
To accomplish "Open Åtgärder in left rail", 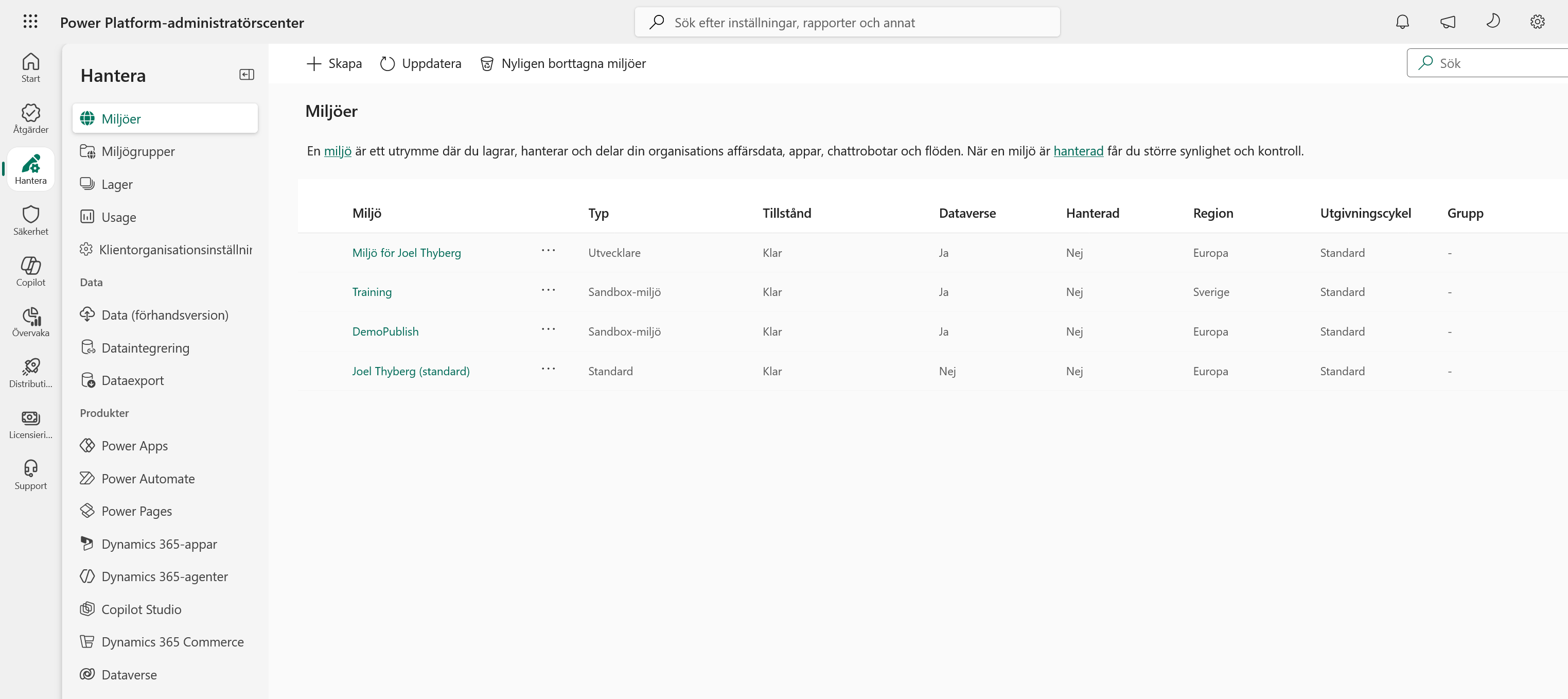I will [x=30, y=118].
